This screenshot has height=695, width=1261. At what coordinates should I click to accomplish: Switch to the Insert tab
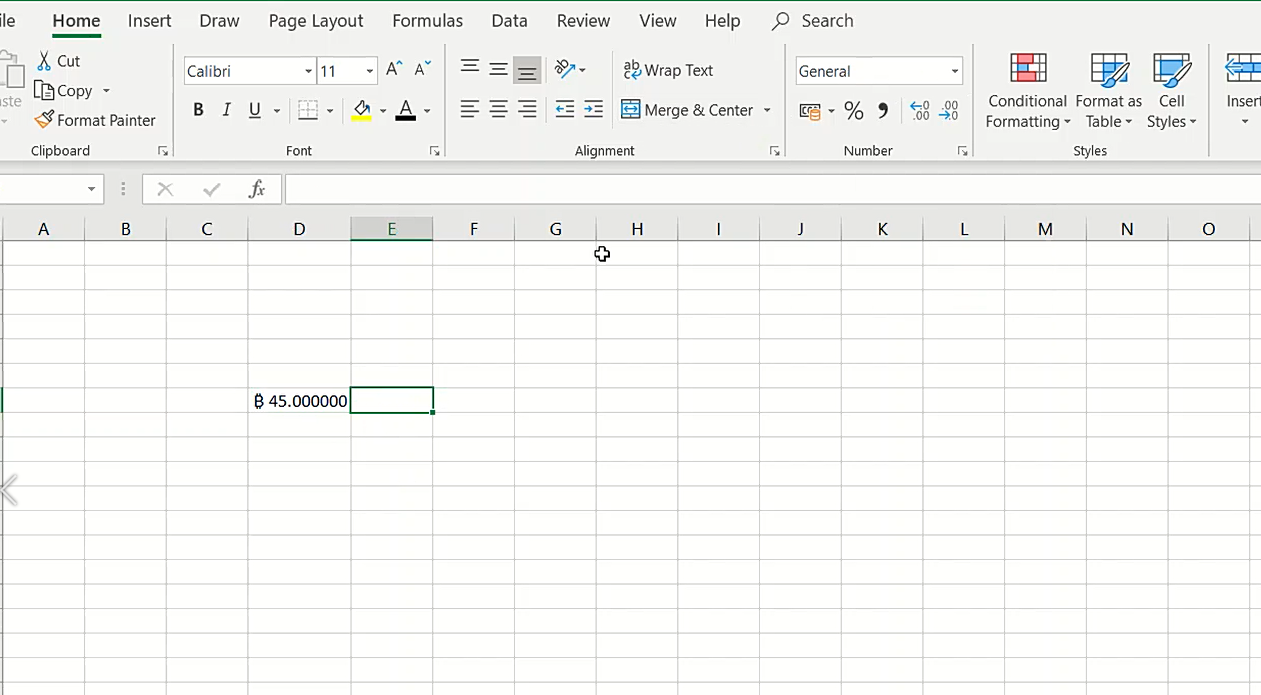point(149,21)
